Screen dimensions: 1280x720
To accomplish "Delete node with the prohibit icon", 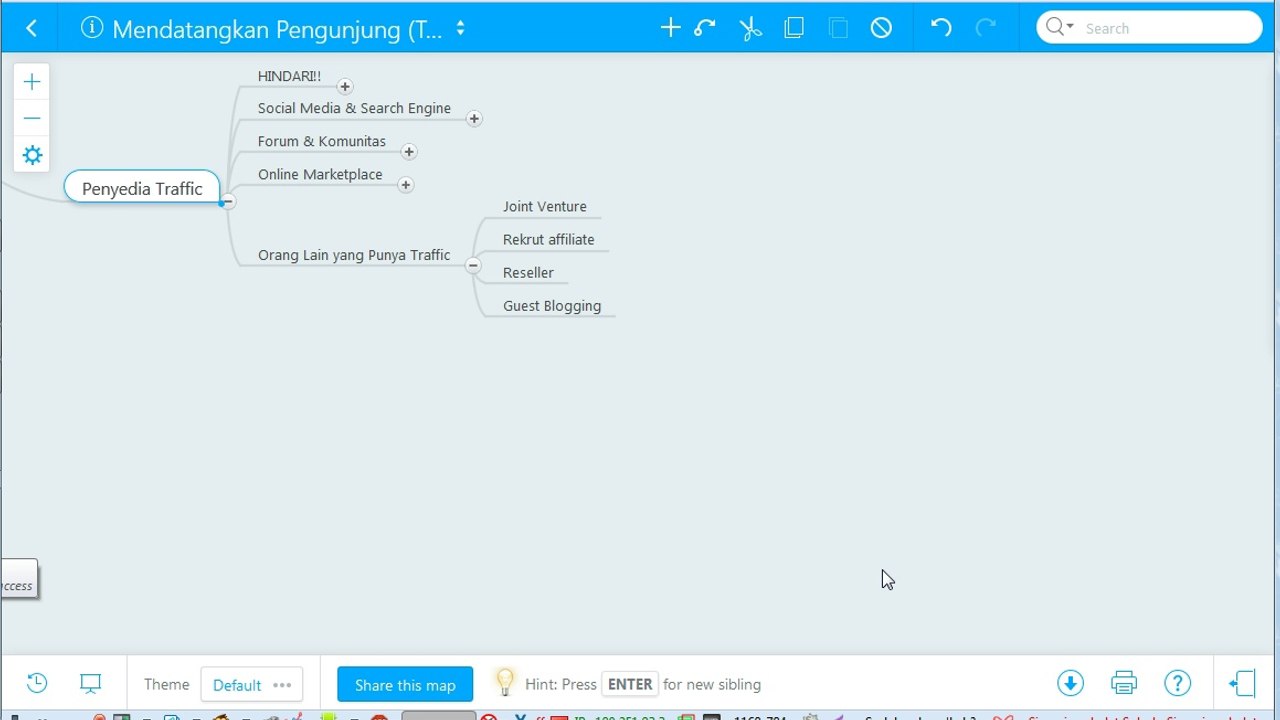I will point(881,28).
